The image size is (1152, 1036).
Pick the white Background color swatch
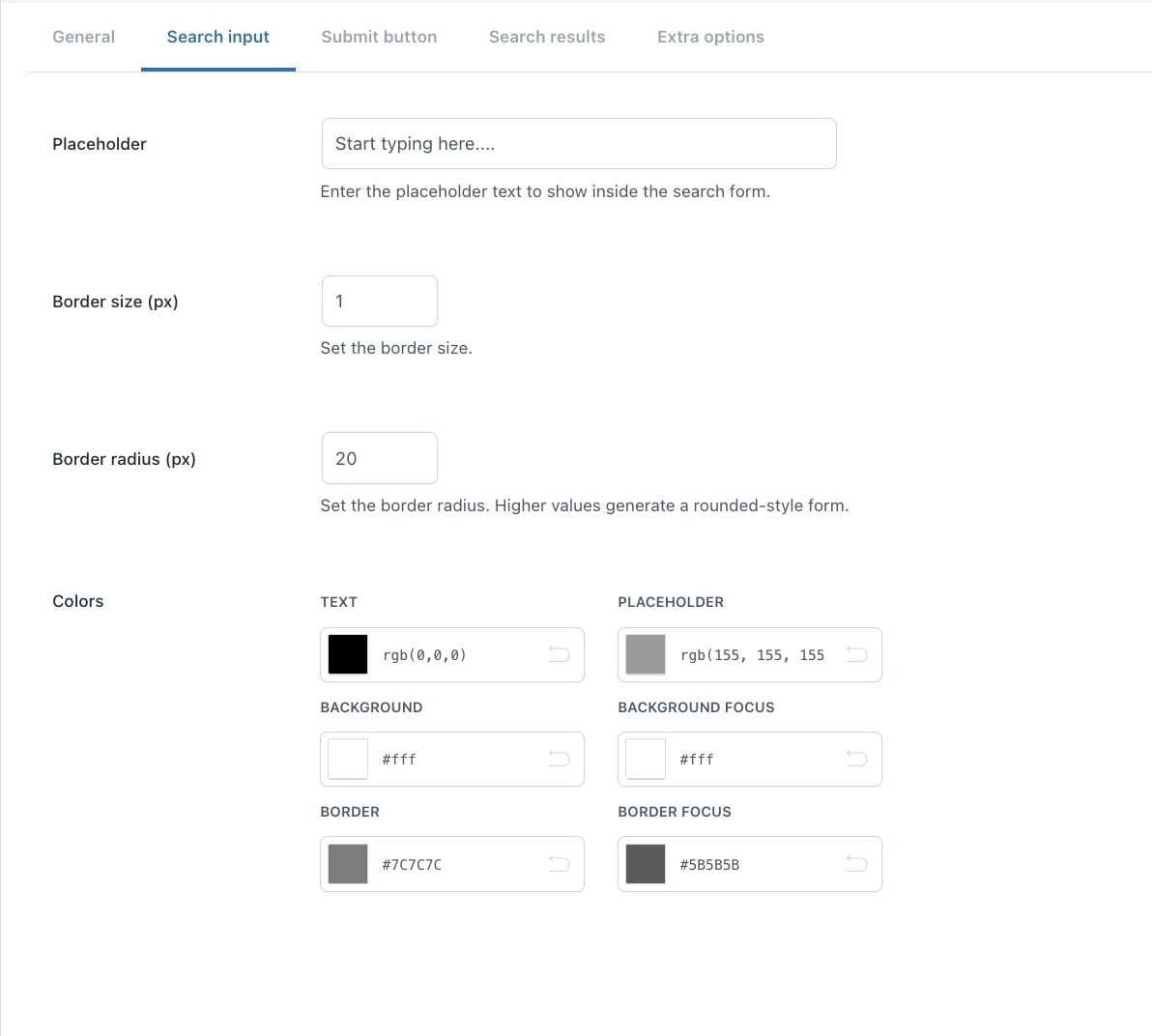click(348, 759)
